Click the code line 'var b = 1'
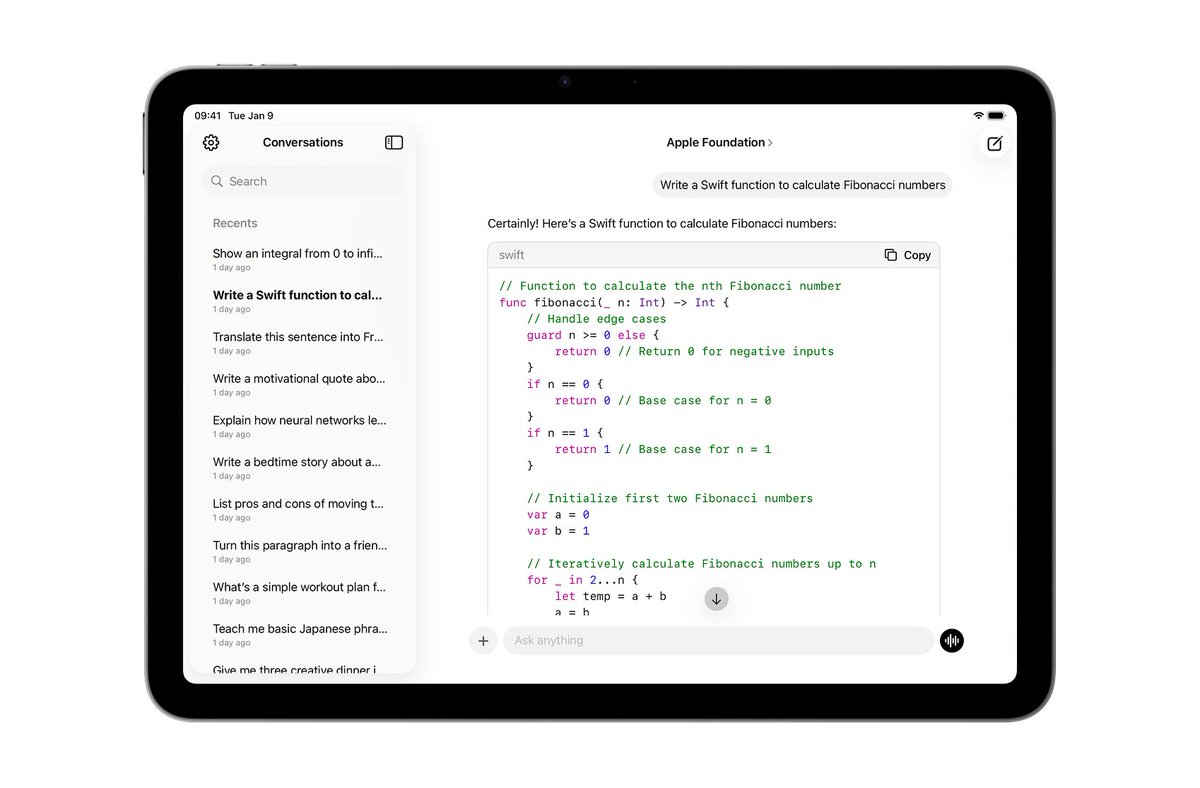 tap(558, 531)
